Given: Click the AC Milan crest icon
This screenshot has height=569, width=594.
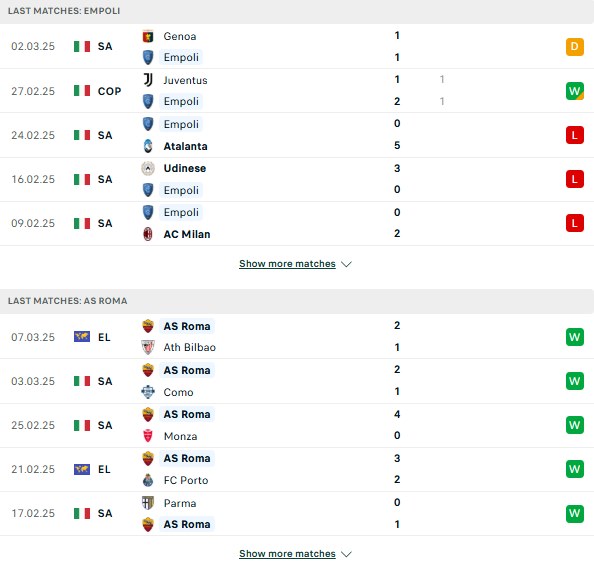Looking at the screenshot, I should [148, 234].
